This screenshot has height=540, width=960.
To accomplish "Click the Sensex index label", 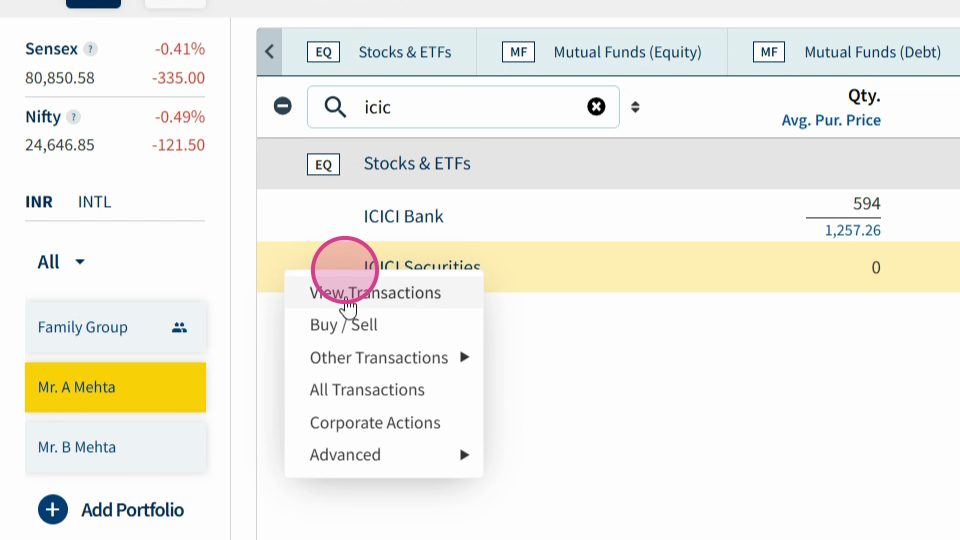I will pos(51,49).
